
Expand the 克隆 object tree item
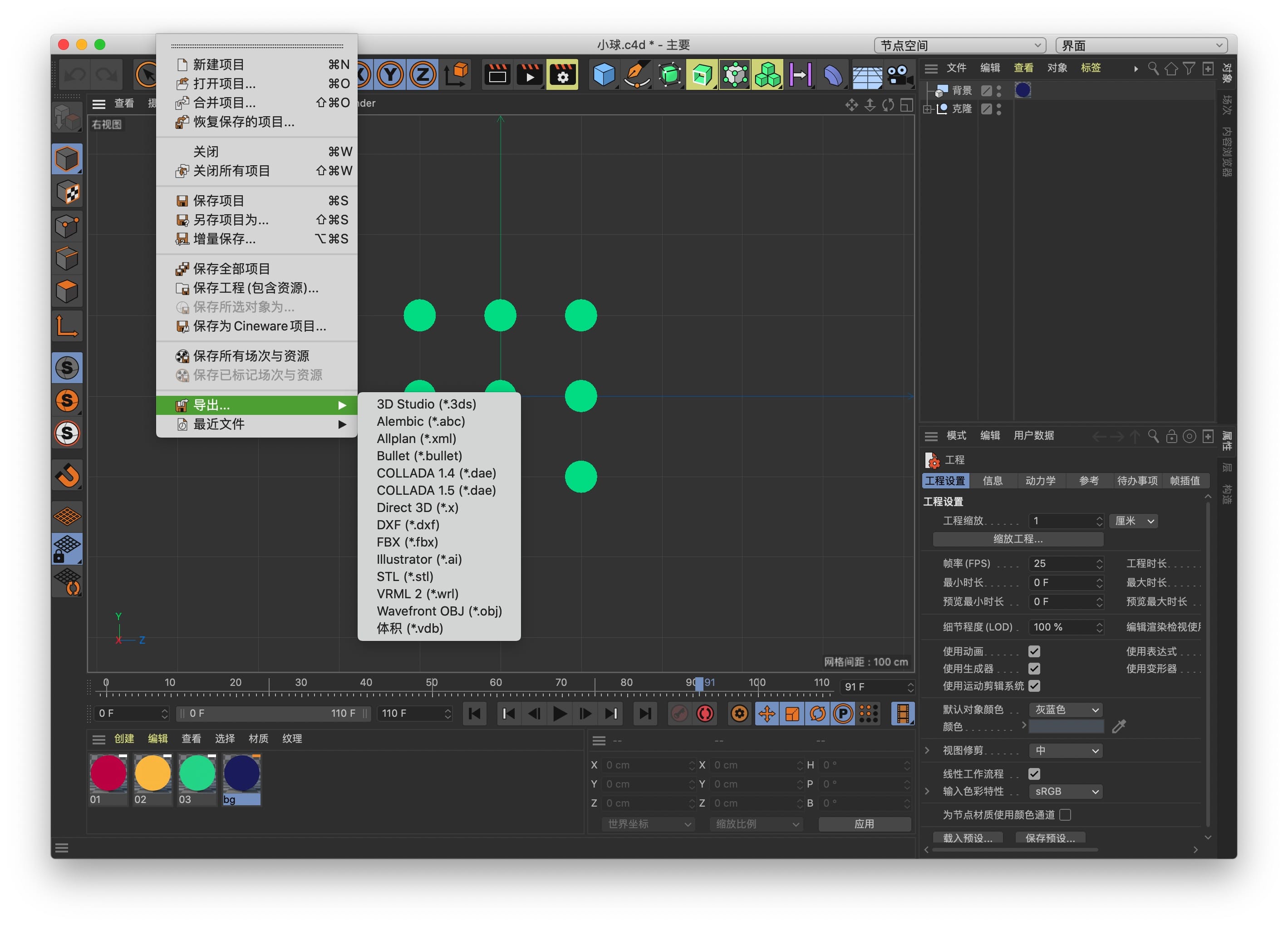(x=927, y=109)
